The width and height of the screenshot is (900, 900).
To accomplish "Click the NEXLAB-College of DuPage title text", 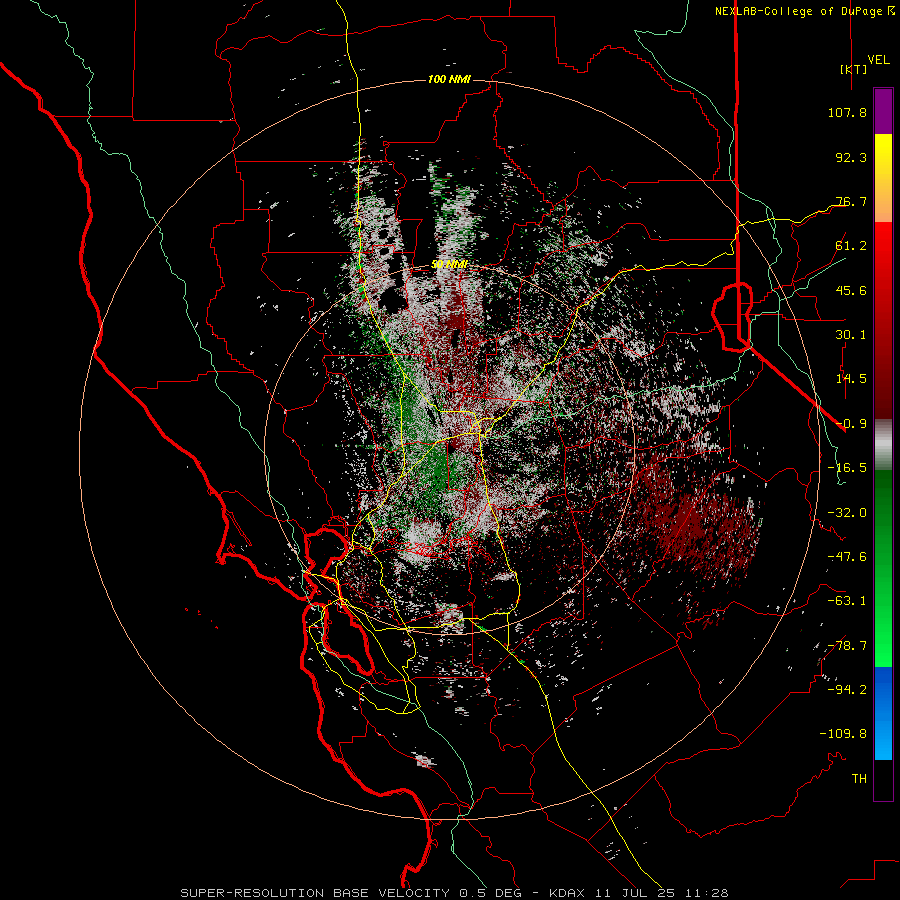I will [x=798, y=11].
